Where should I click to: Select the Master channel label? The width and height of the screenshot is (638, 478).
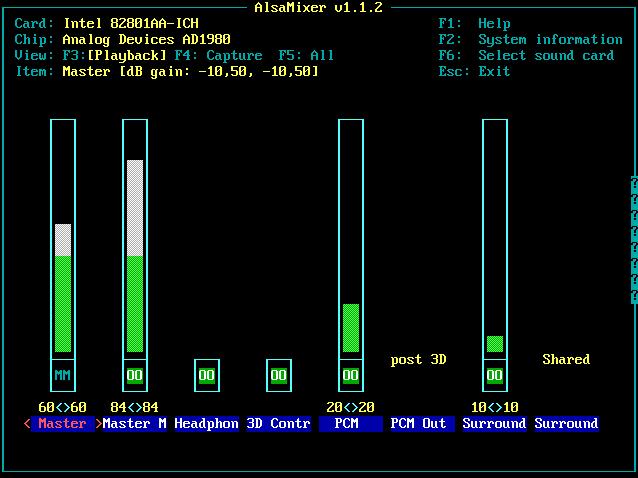tap(63, 423)
